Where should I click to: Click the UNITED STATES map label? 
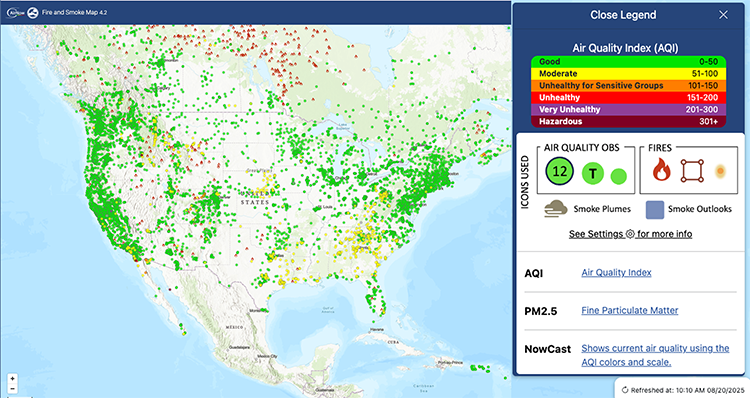254,198
